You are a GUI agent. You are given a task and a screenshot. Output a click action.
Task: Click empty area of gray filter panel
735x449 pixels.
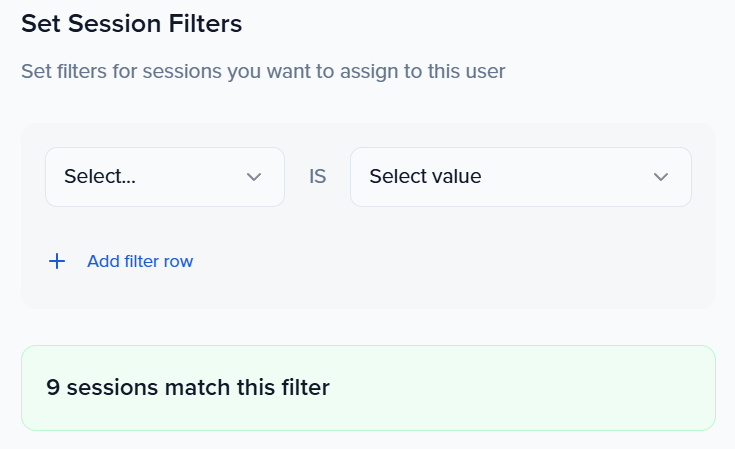pyautogui.click(x=450, y=262)
